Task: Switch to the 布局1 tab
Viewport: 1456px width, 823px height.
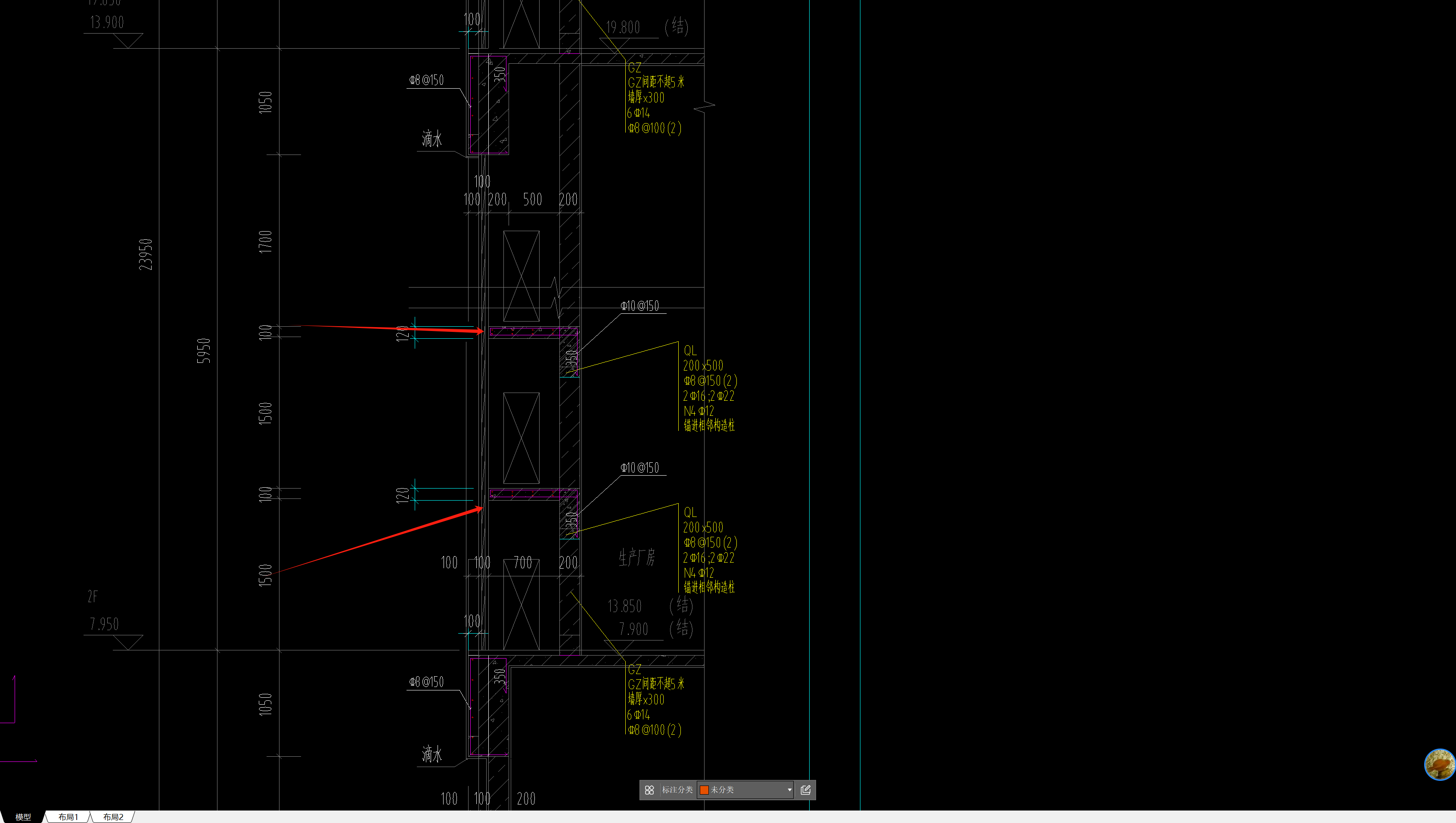Action: 68,817
